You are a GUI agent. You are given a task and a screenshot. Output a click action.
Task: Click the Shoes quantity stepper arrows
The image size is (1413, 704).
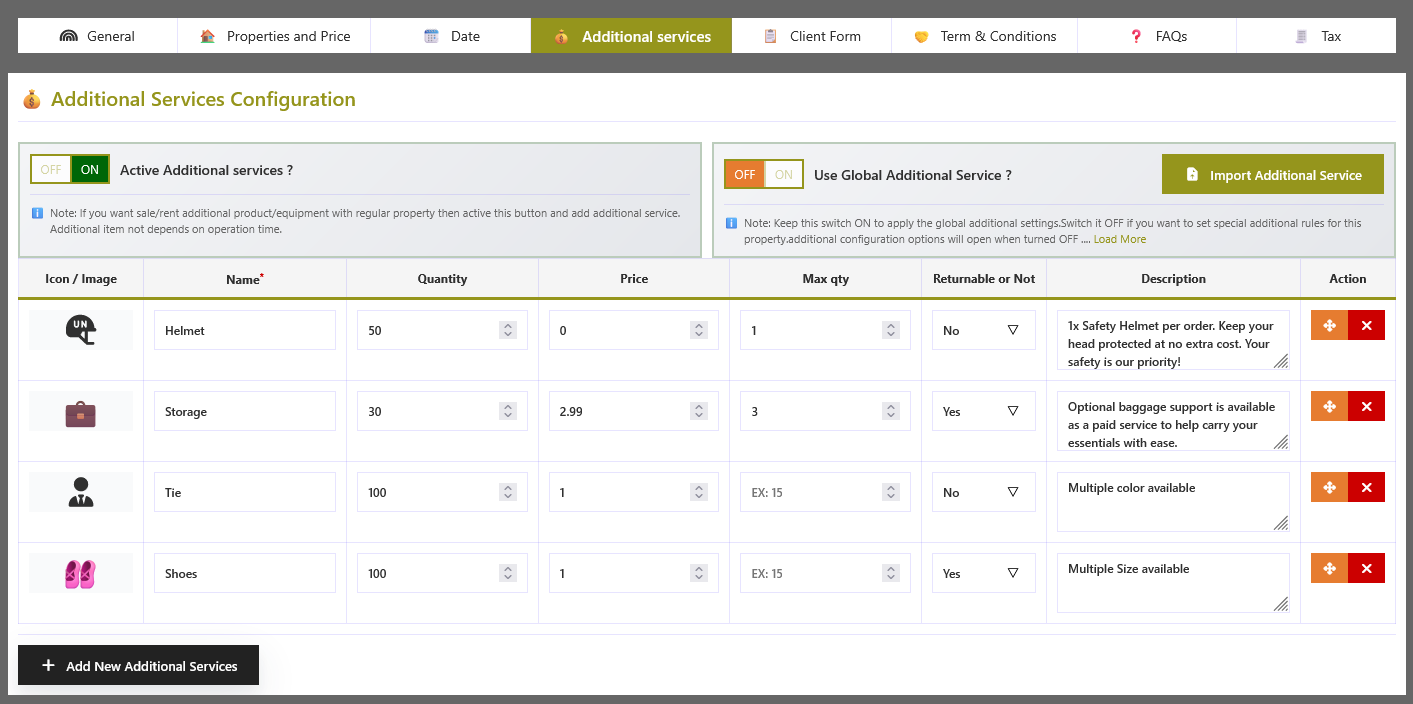coord(508,573)
